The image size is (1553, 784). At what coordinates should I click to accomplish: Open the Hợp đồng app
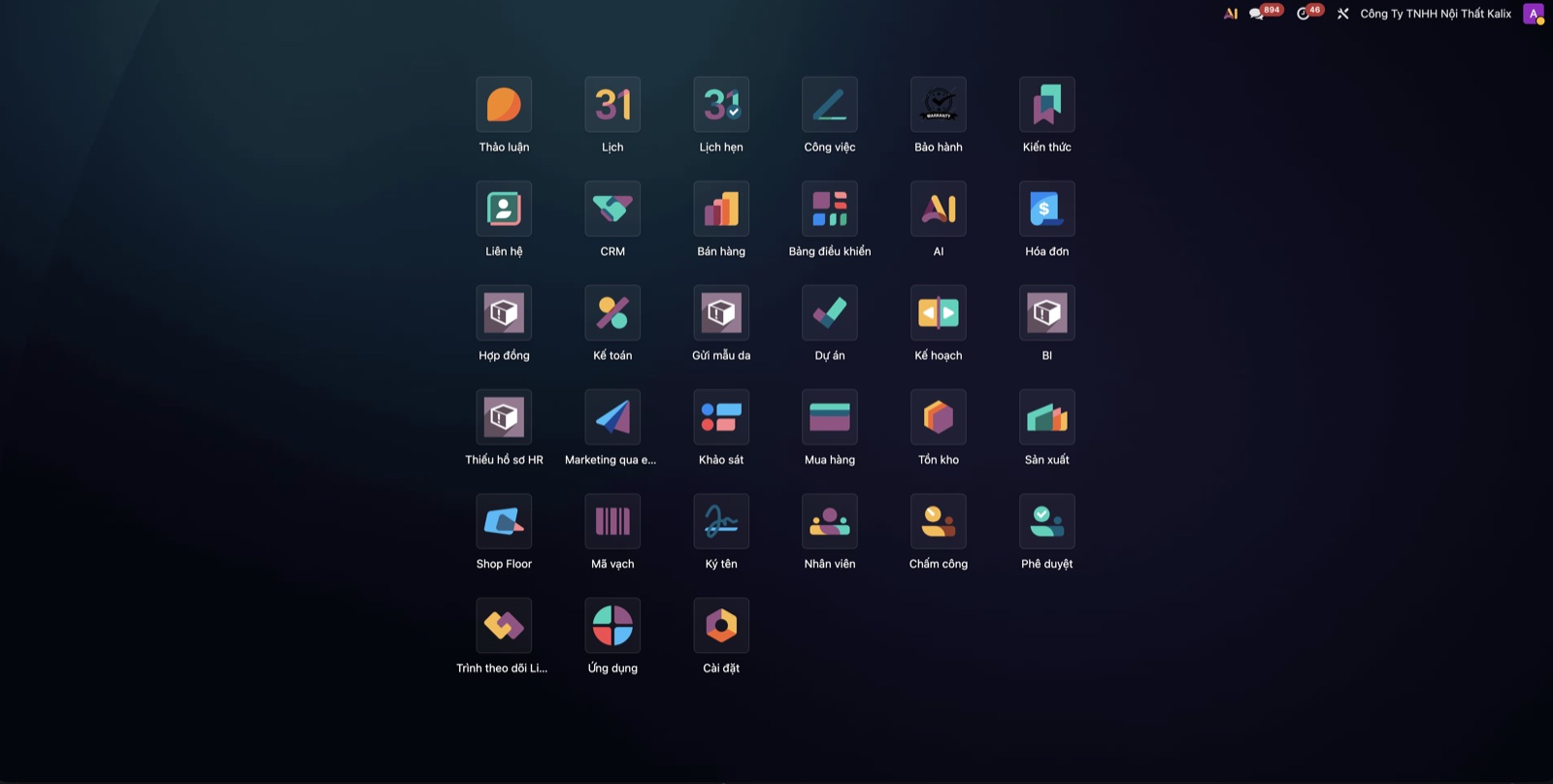tap(504, 312)
